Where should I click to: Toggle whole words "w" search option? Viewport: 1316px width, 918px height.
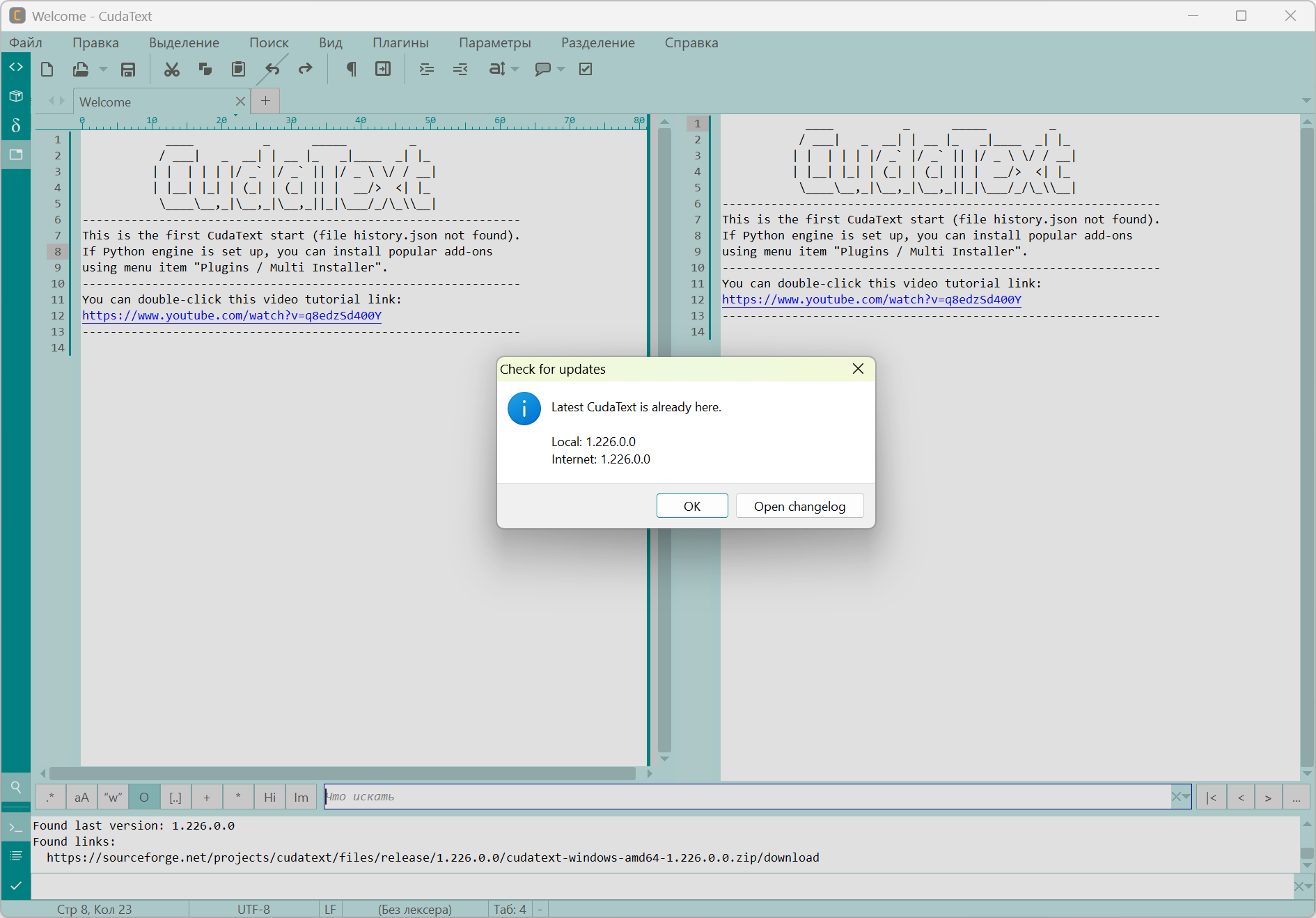pos(113,797)
